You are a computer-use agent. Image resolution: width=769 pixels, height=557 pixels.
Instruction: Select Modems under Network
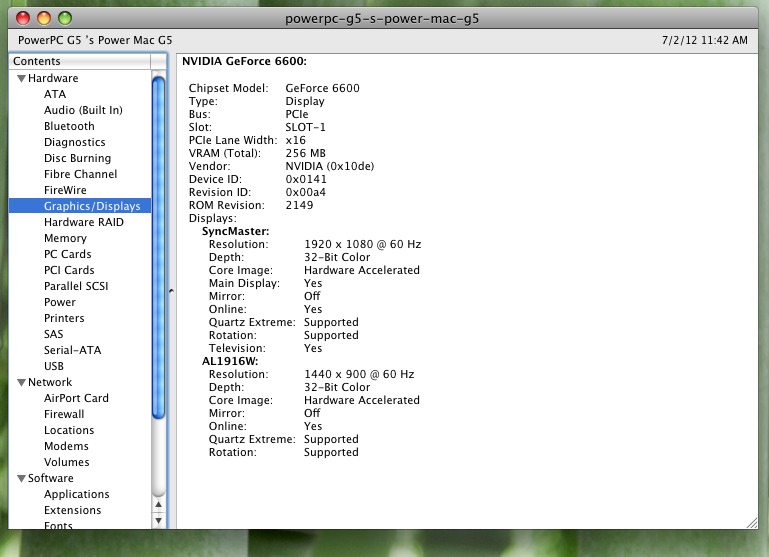[x=66, y=446]
